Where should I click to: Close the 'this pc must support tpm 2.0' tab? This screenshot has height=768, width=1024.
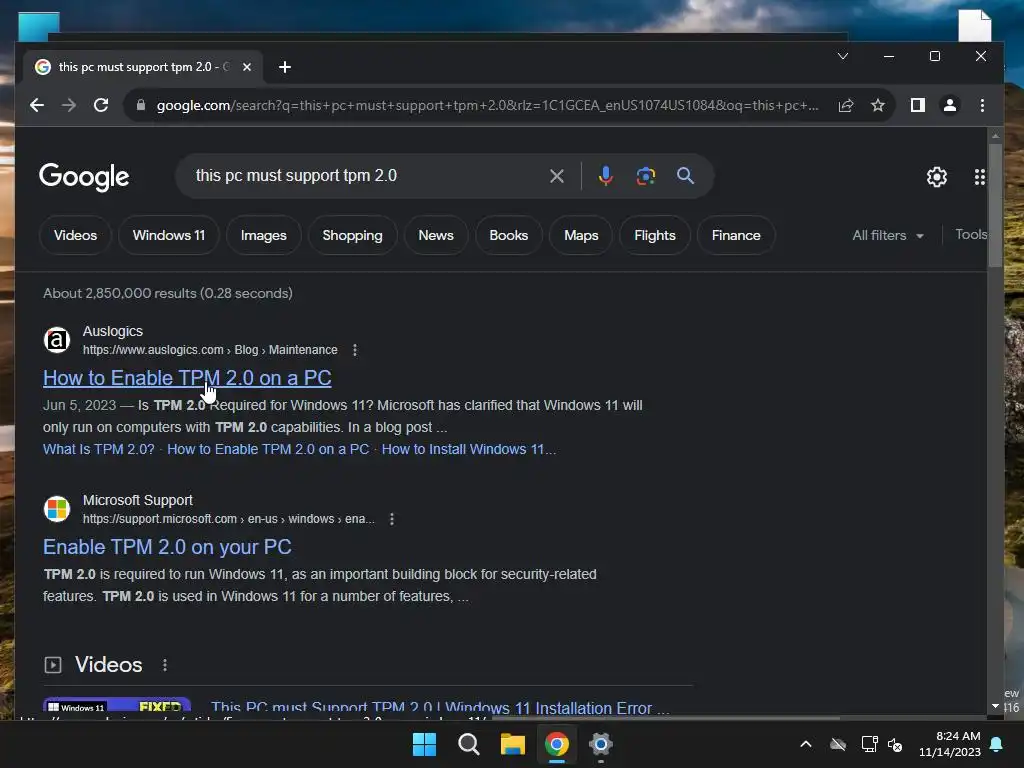coord(247,67)
